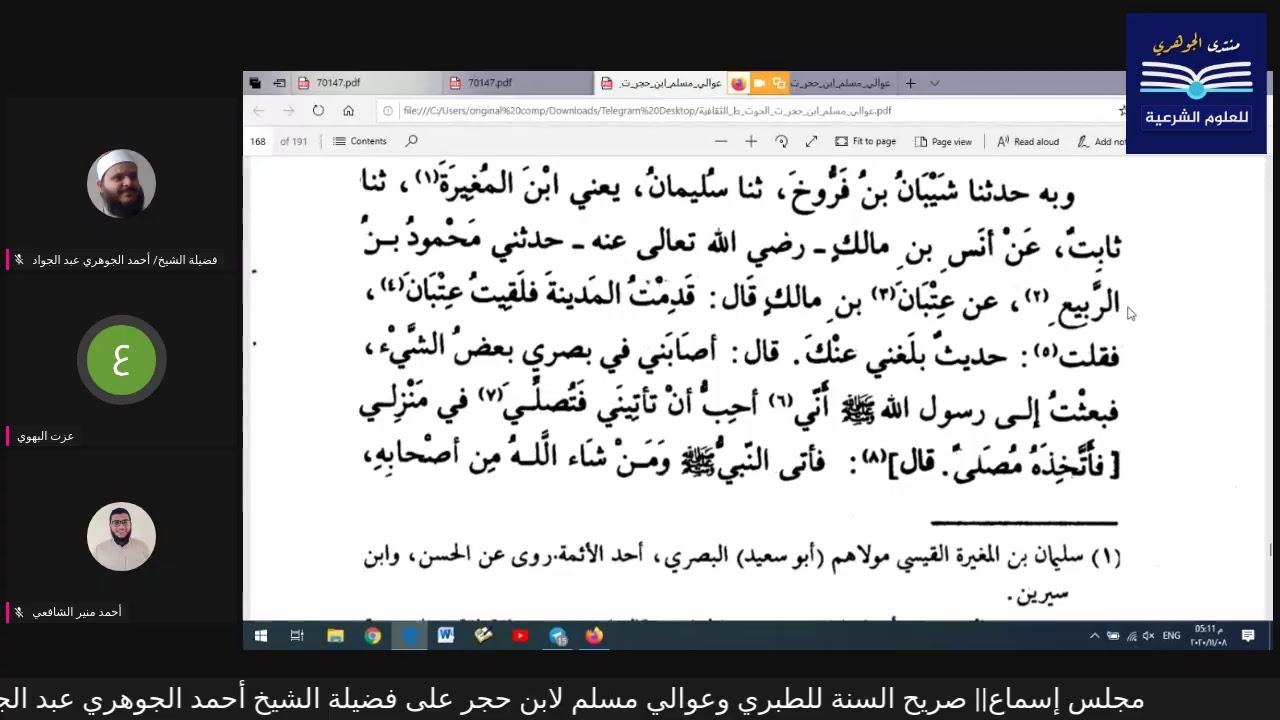The width and height of the screenshot is (1280, 720).
Task: Open YouTube app in the taskbar
Action: coord(520,635)
